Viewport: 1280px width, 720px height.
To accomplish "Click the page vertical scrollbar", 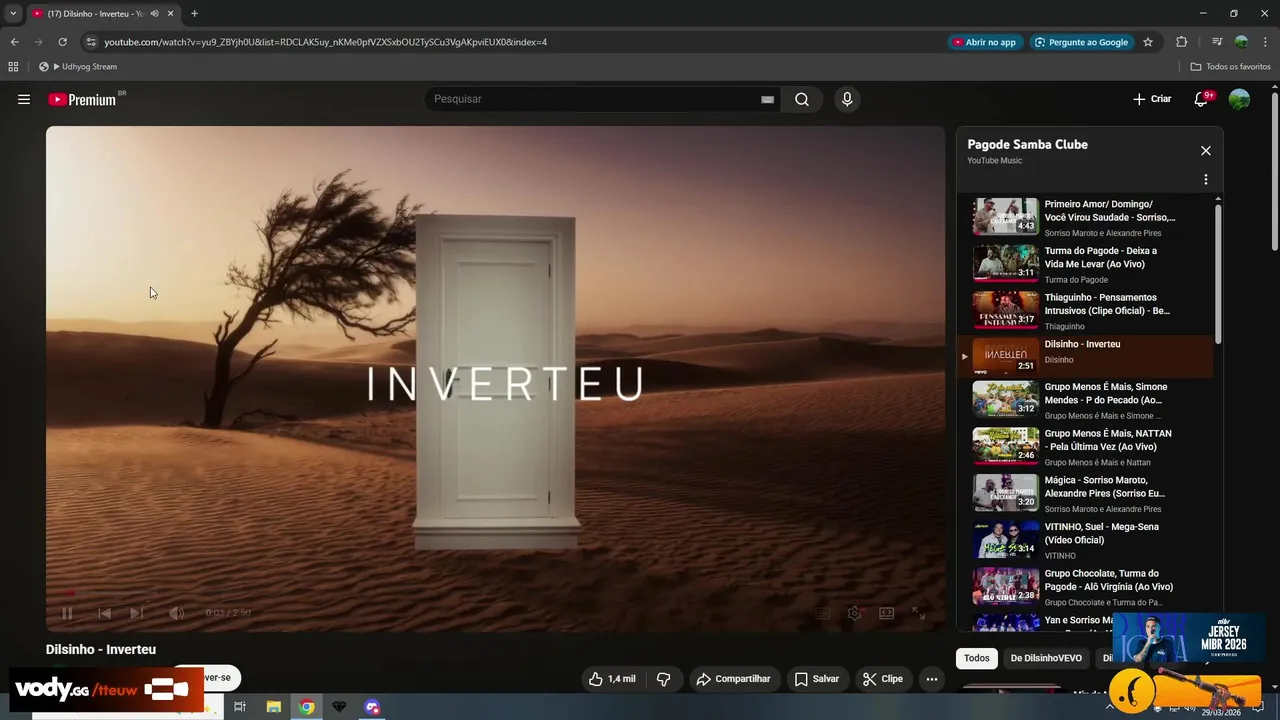I will click(1274, 172).
